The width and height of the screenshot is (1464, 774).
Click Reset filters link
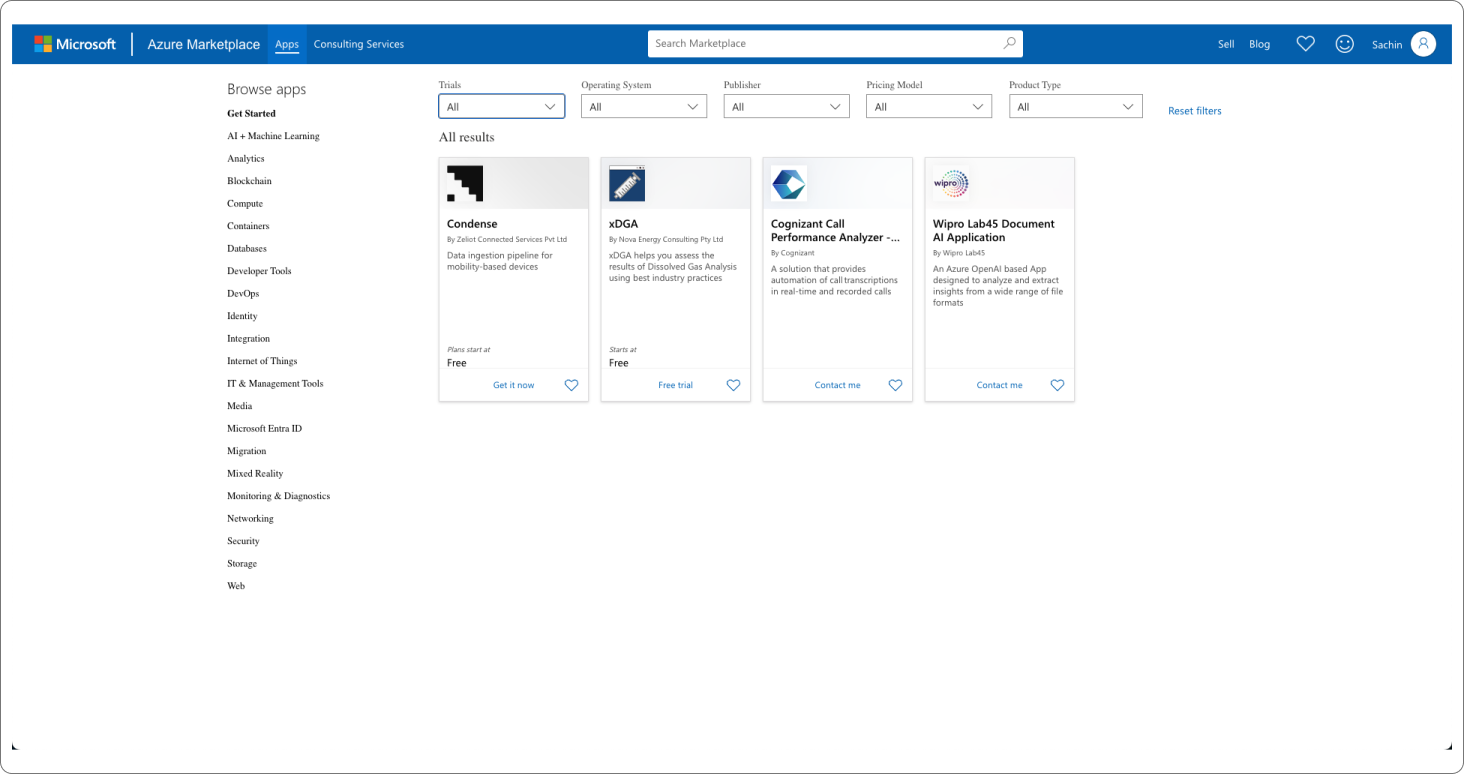[x=1195, y=111]
